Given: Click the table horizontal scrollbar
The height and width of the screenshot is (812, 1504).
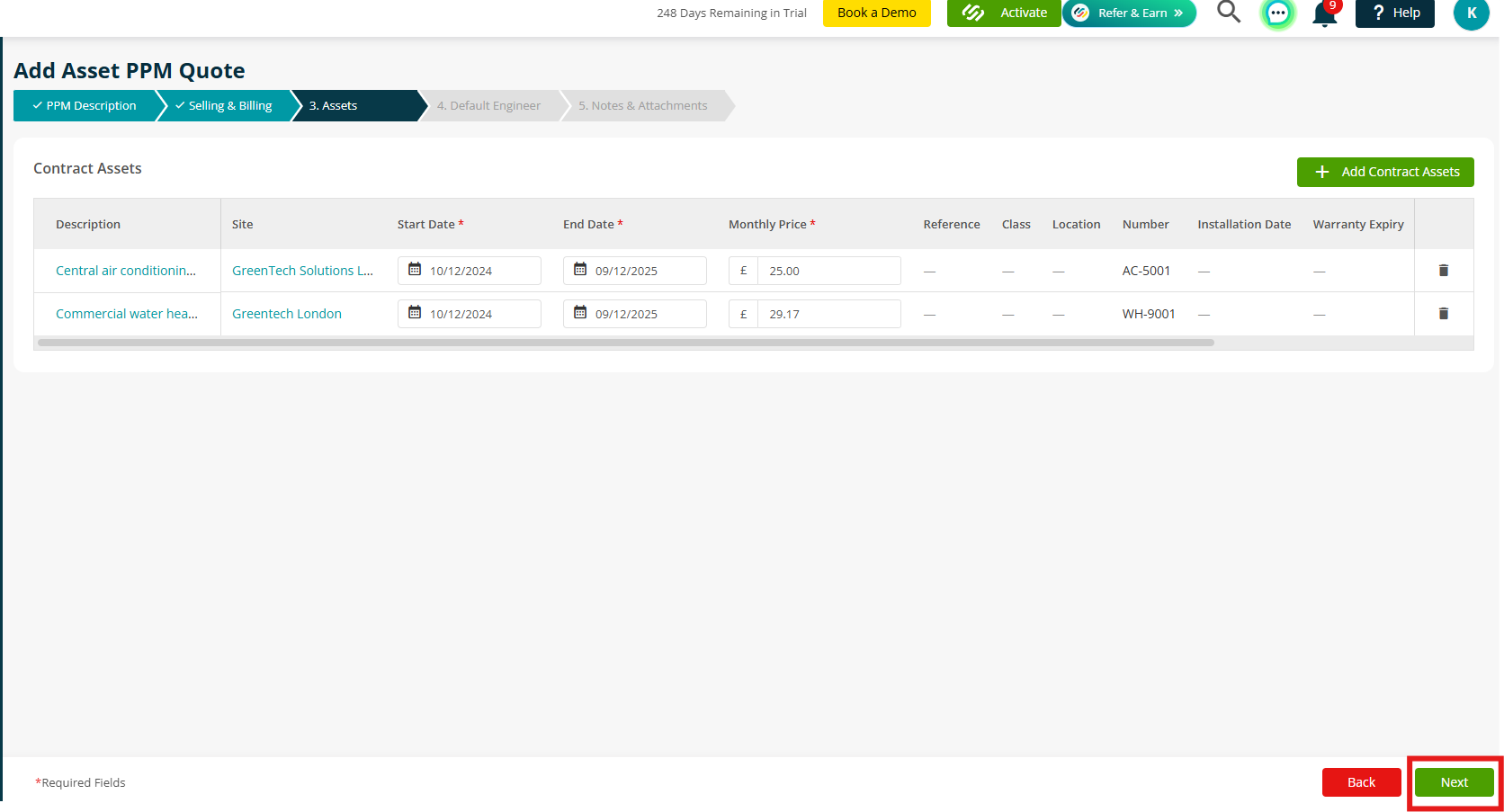Looking at the screenshot, I should [626, 343].
